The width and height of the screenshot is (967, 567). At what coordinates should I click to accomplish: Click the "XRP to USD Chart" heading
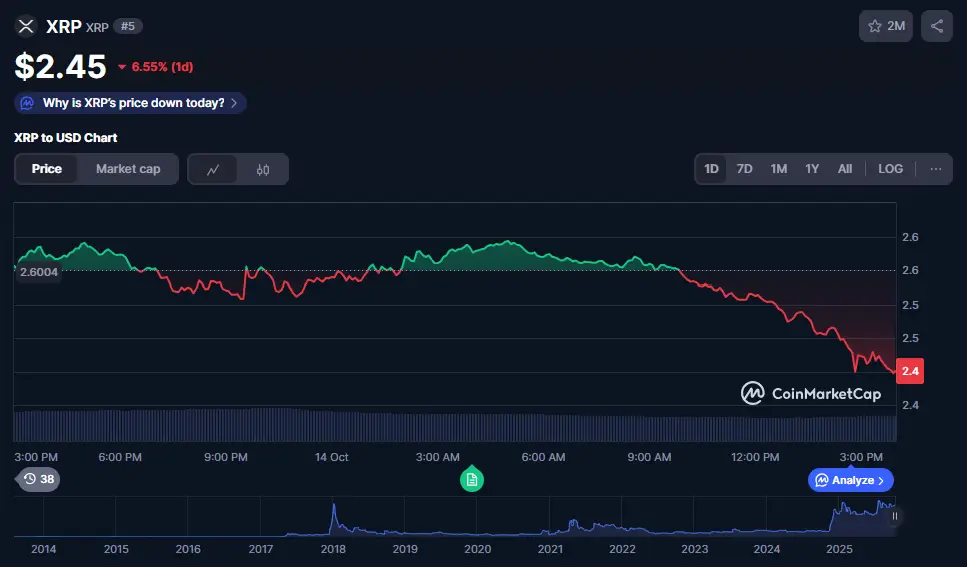pyautogui.click(x=65, y=138)
